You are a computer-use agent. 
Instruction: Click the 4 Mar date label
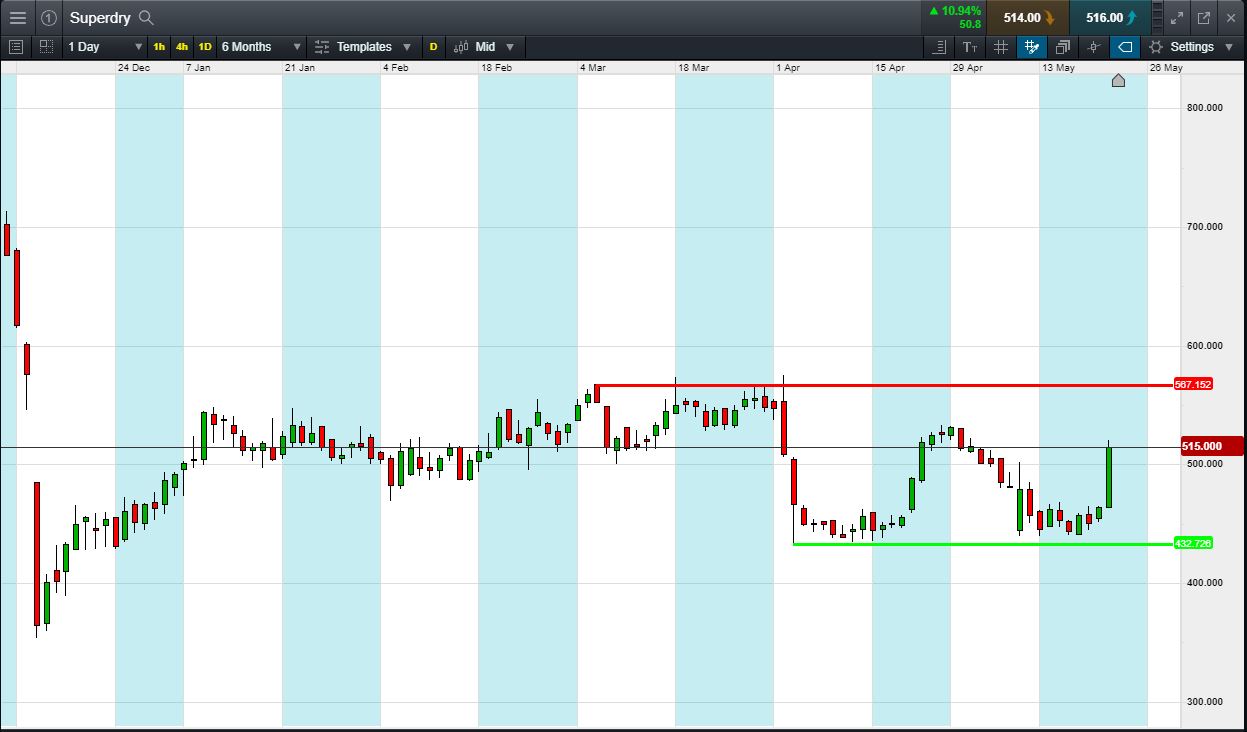pos(593,67)
